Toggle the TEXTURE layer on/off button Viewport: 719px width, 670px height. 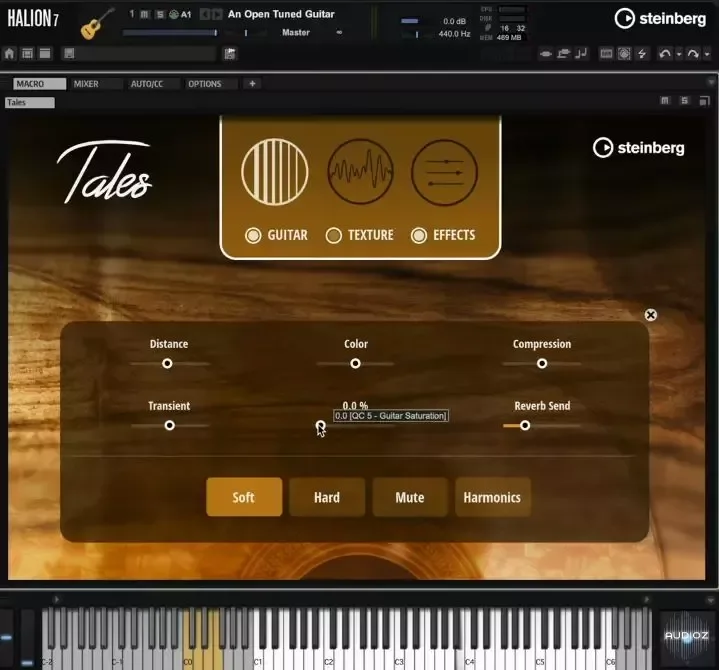[x=333, y=235]
